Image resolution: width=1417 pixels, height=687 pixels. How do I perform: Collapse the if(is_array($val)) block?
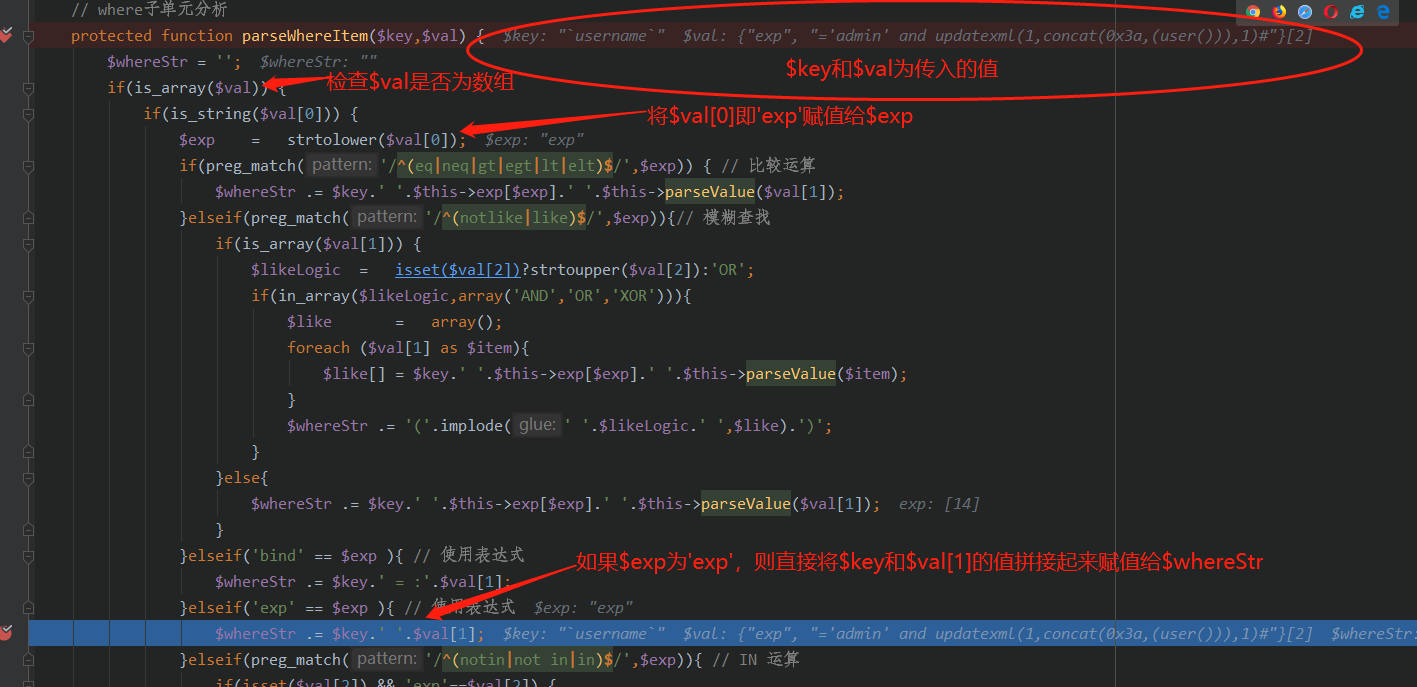(x=29, y=88)
